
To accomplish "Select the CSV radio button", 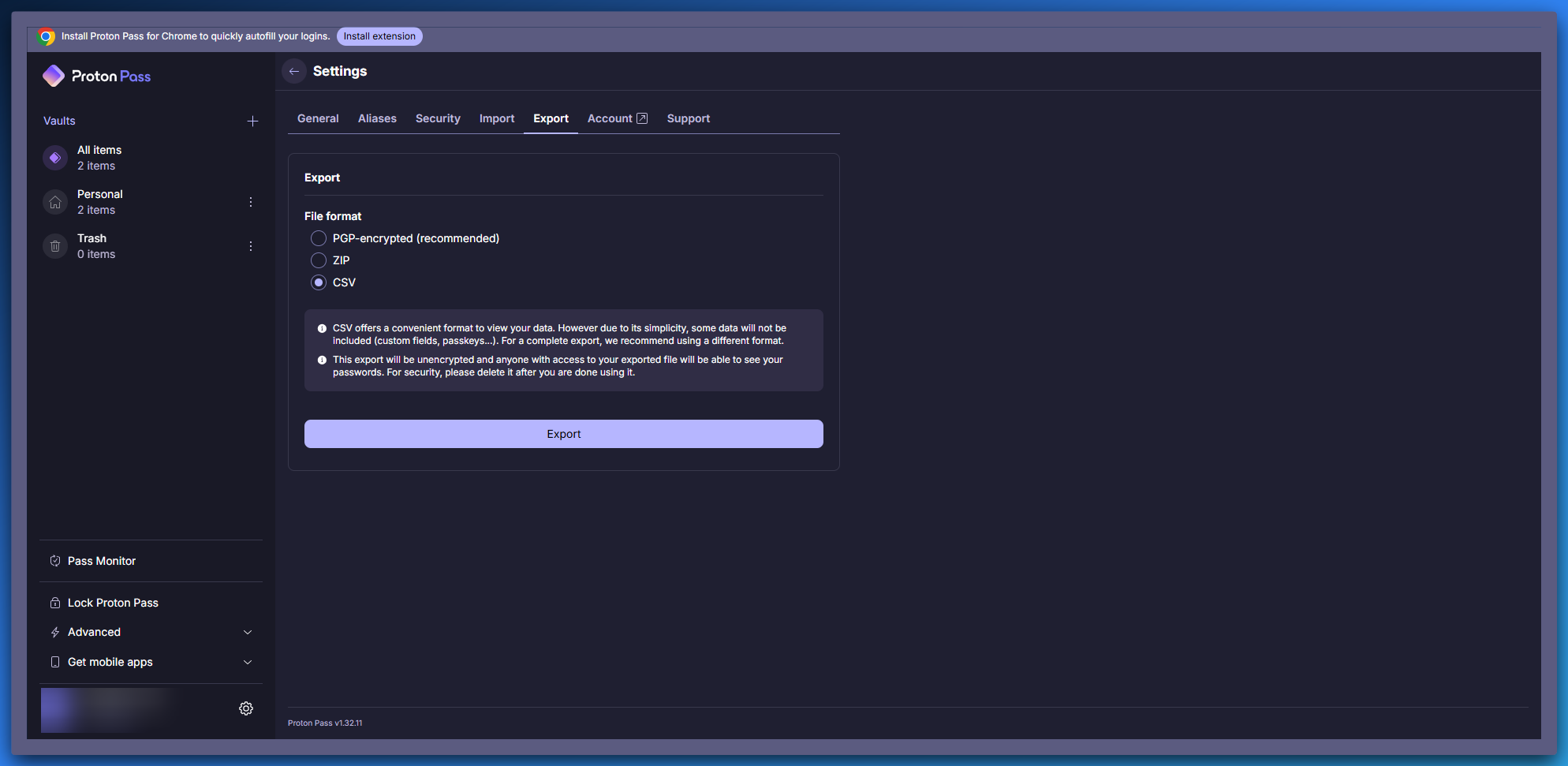I will pyautogui.click(x=319, y=282).
